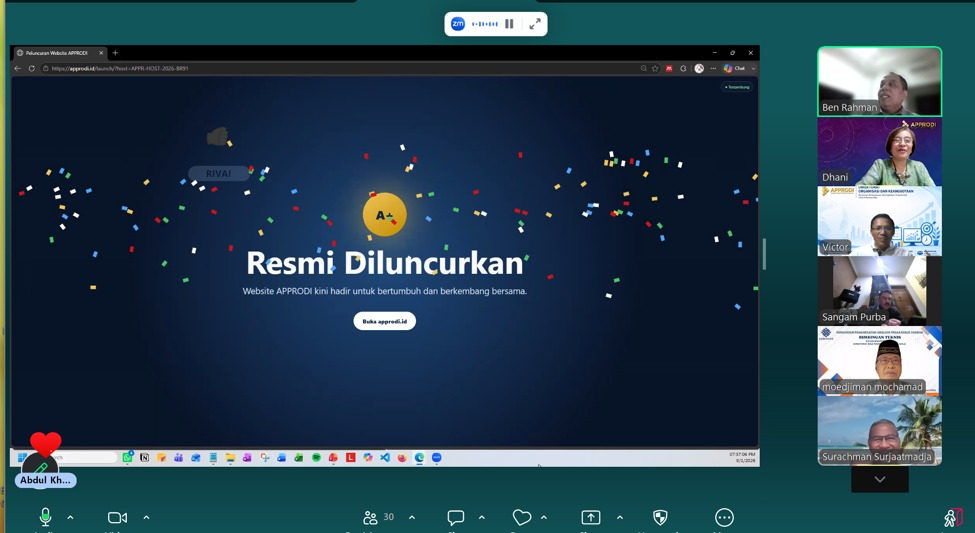Open Firefox from the taskbar

[x=402, y=458]
